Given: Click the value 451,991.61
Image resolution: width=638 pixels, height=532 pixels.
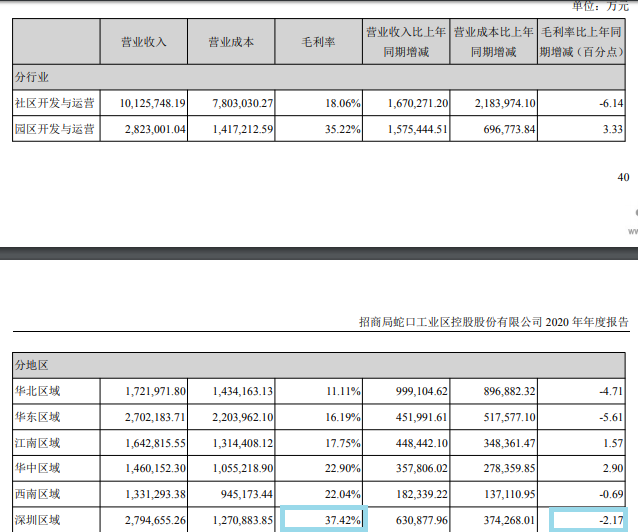Looking at the screenshot, I should [x=422, y=417].
